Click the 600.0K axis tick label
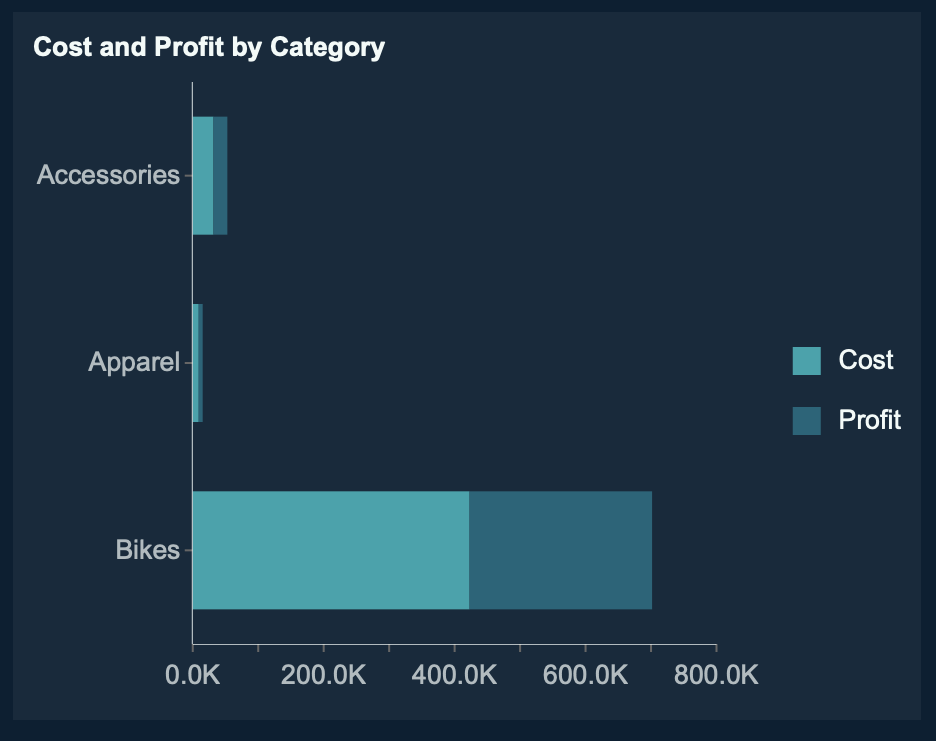Screen dimensions: 936x741 (585, 675)
